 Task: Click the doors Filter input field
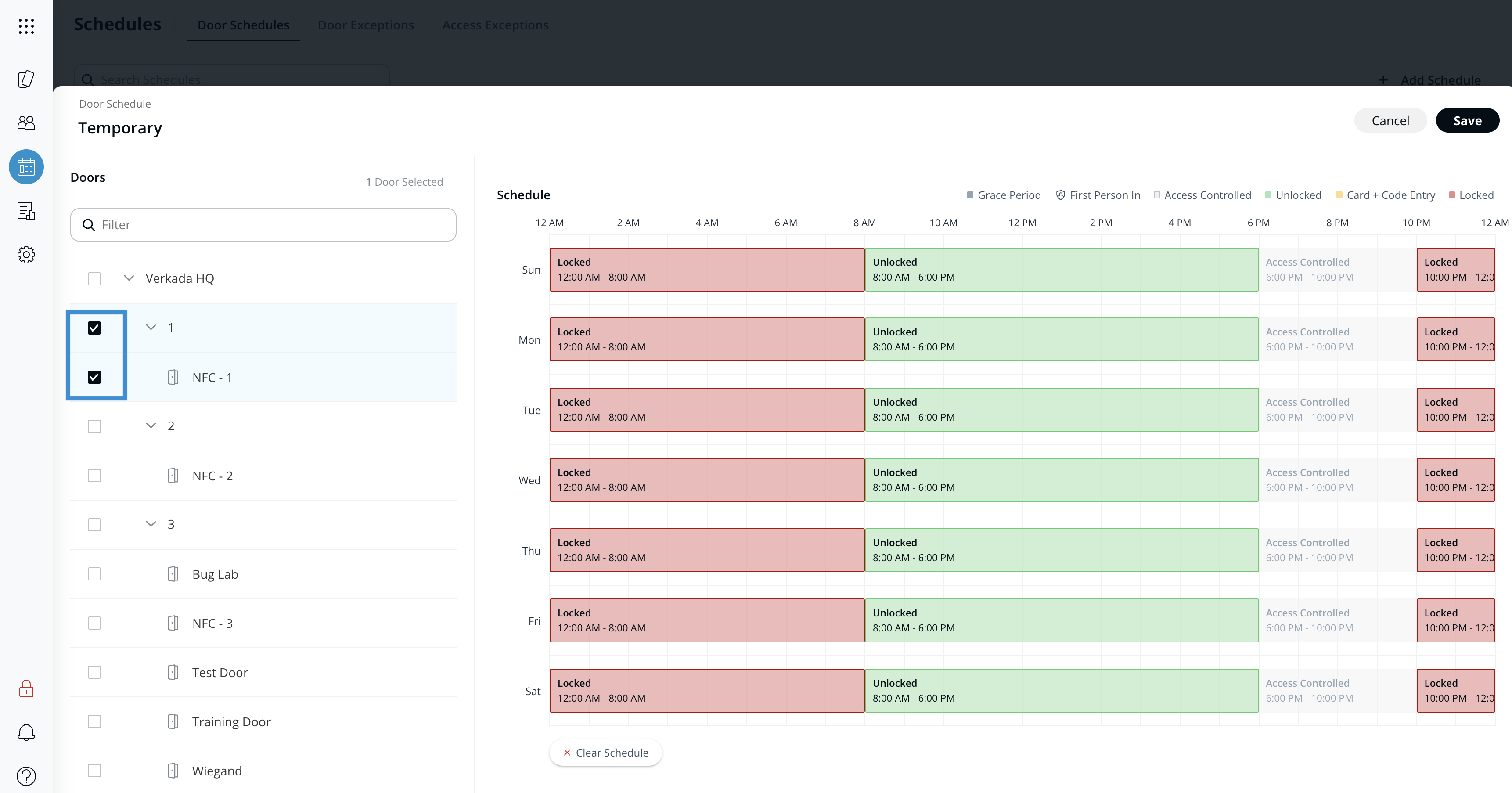pyautogui.click(x=263, y=225)
